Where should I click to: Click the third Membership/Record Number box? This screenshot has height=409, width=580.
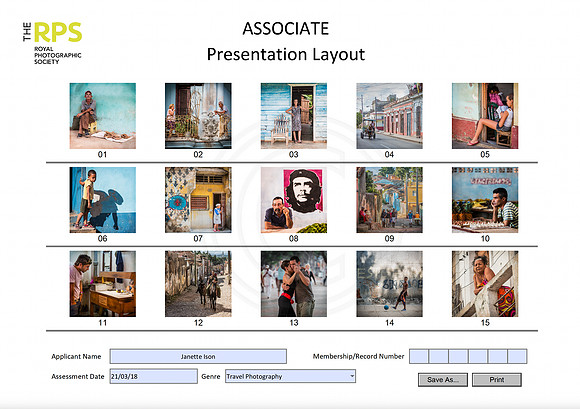tap(458, 356)
